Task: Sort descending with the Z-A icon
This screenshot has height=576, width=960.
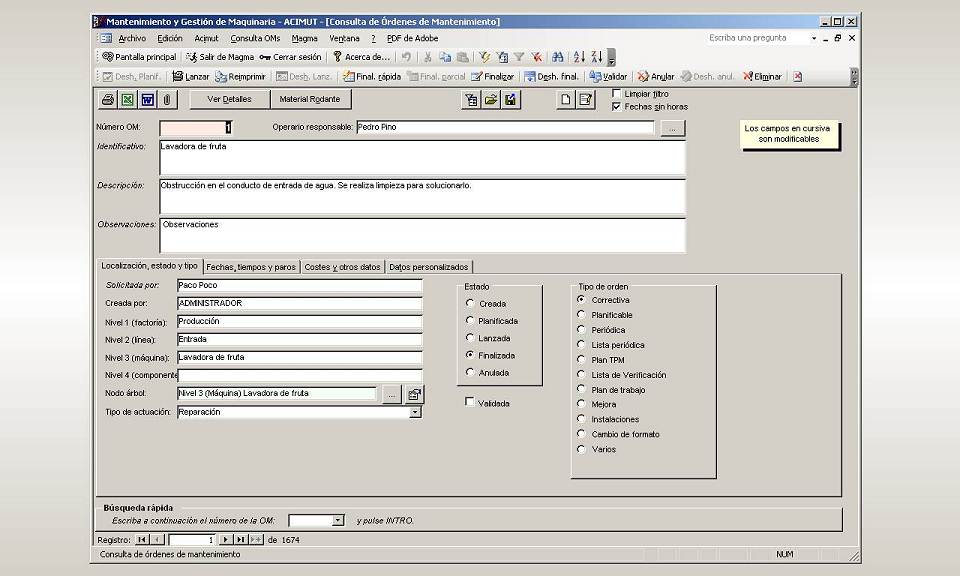Action: tap(597, 57)
